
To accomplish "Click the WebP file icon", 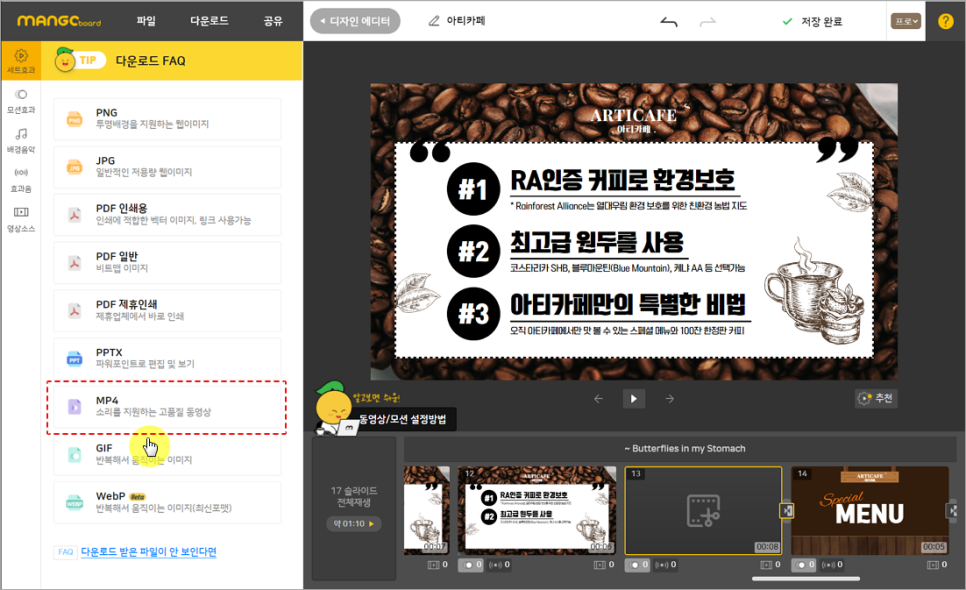I will point(75,503).
